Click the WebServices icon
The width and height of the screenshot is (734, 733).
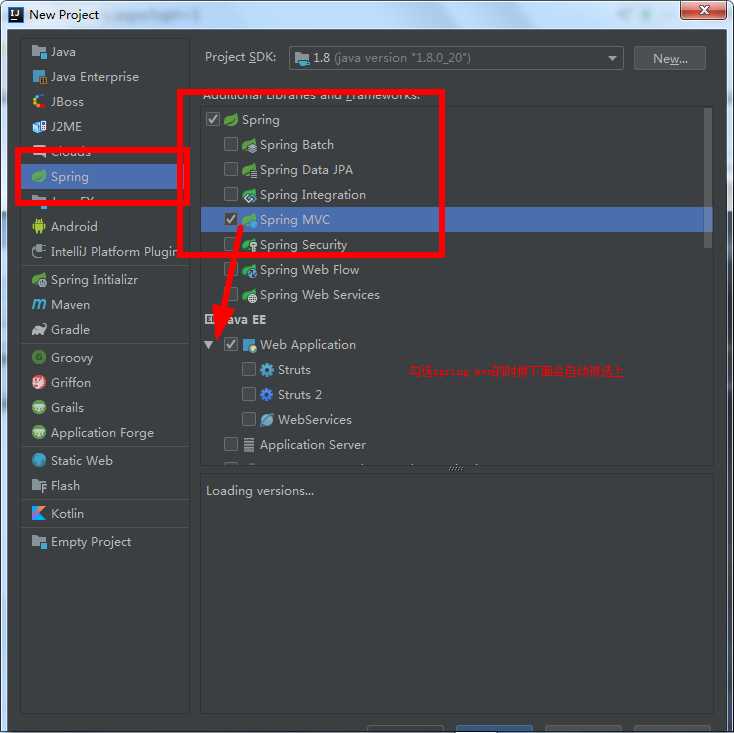pos(267,419)
